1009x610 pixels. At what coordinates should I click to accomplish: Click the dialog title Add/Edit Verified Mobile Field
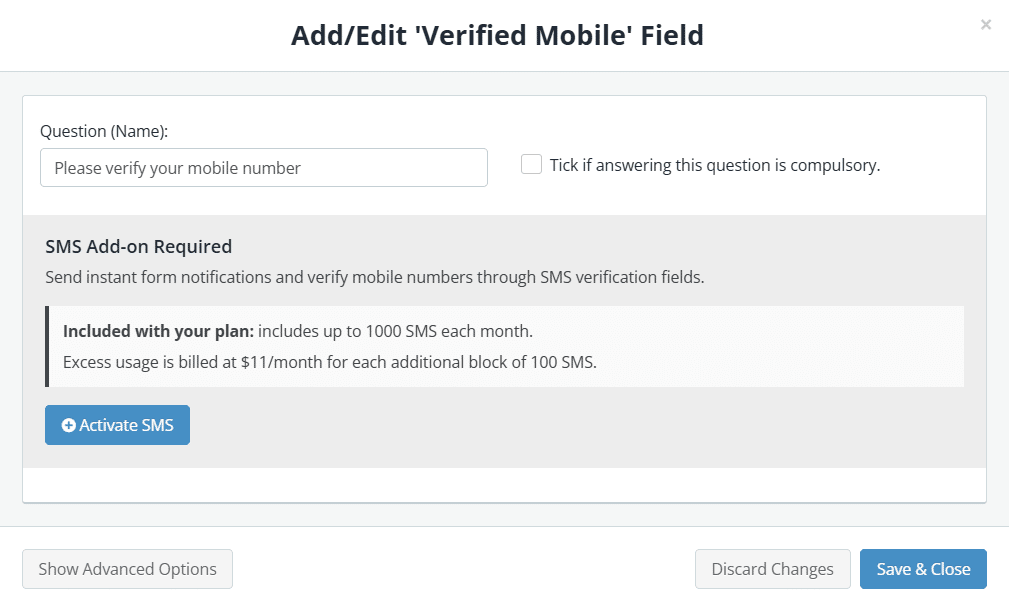pyautogui.click(x=497, y=35)
